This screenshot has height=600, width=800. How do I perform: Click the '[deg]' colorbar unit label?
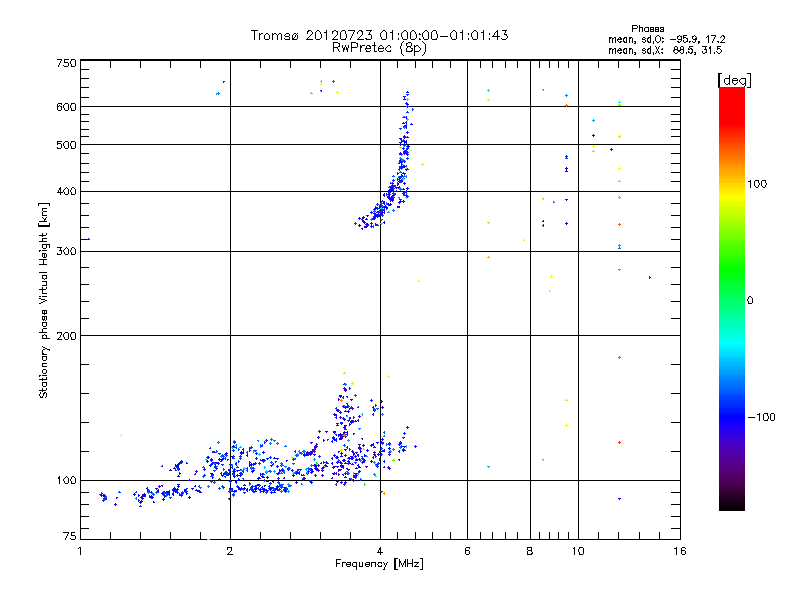click(734, 80)
